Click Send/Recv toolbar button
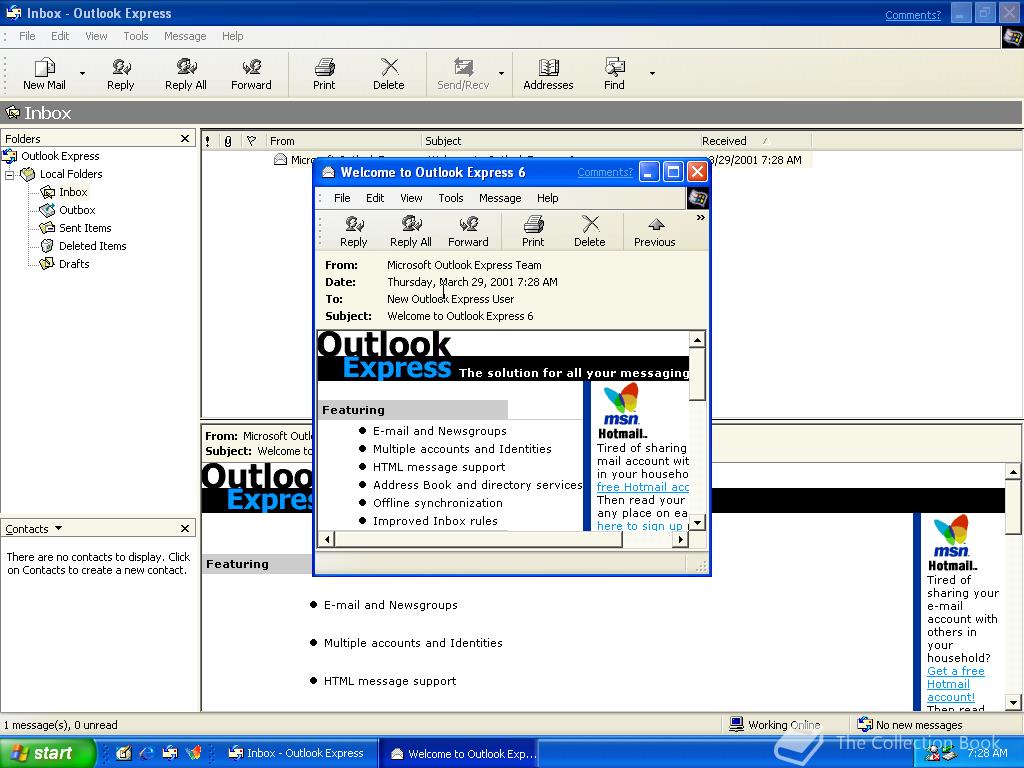The image size is (1024, 768). [463, 74]
